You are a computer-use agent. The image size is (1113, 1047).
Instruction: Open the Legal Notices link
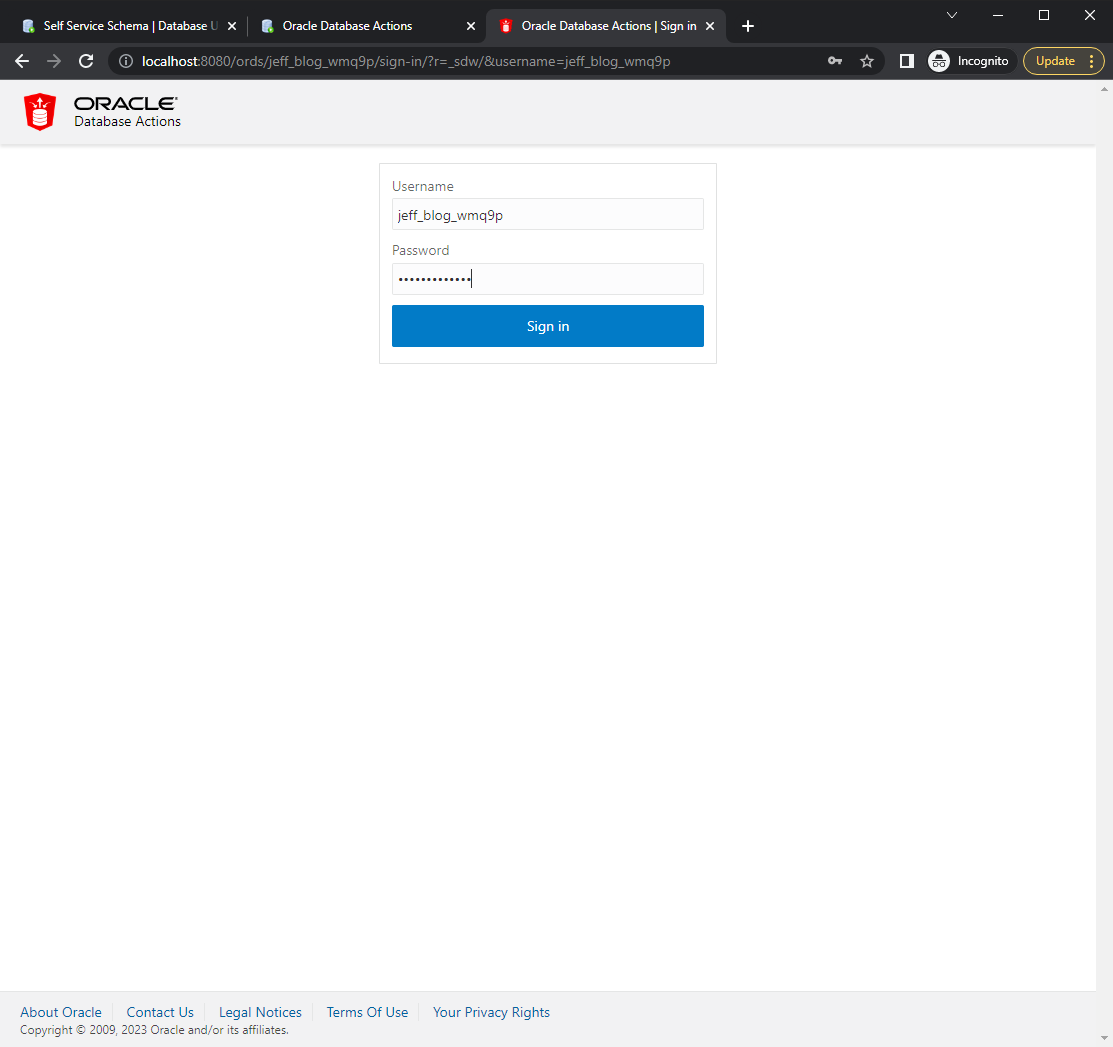[261, 1012]
